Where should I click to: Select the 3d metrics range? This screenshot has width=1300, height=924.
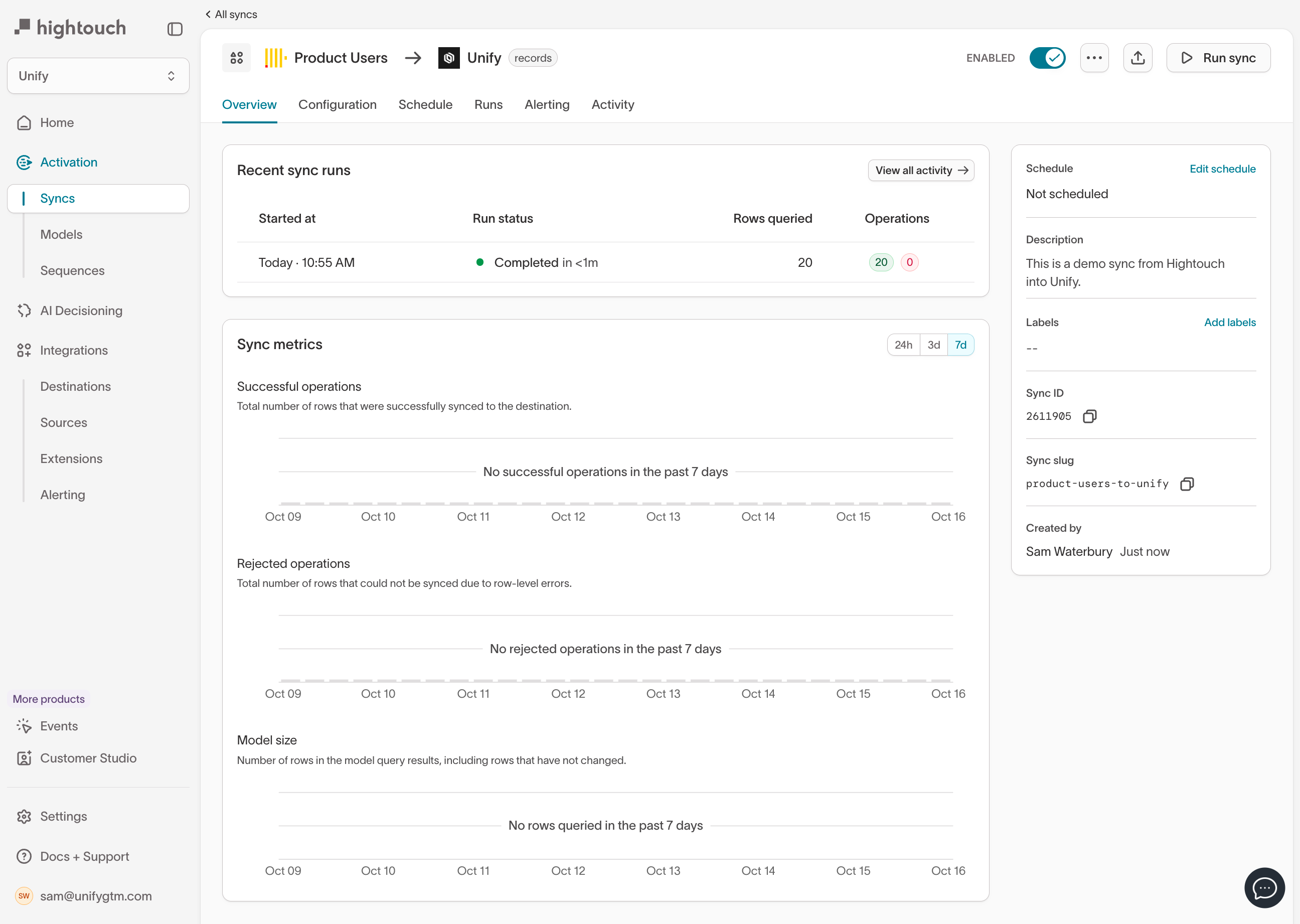coord(933,345)
